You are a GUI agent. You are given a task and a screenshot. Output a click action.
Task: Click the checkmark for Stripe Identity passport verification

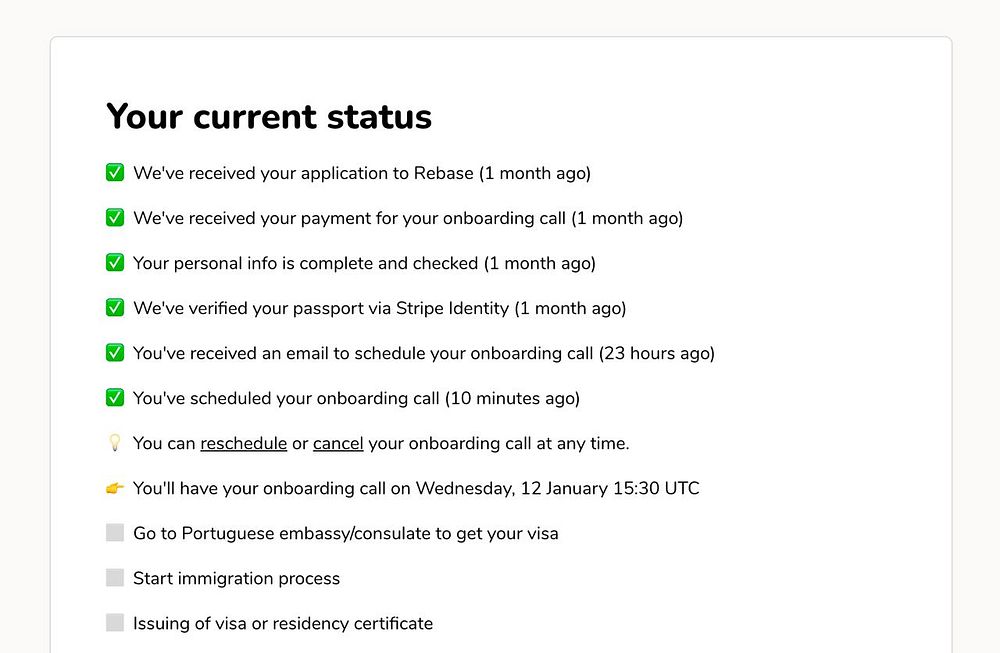115,308
